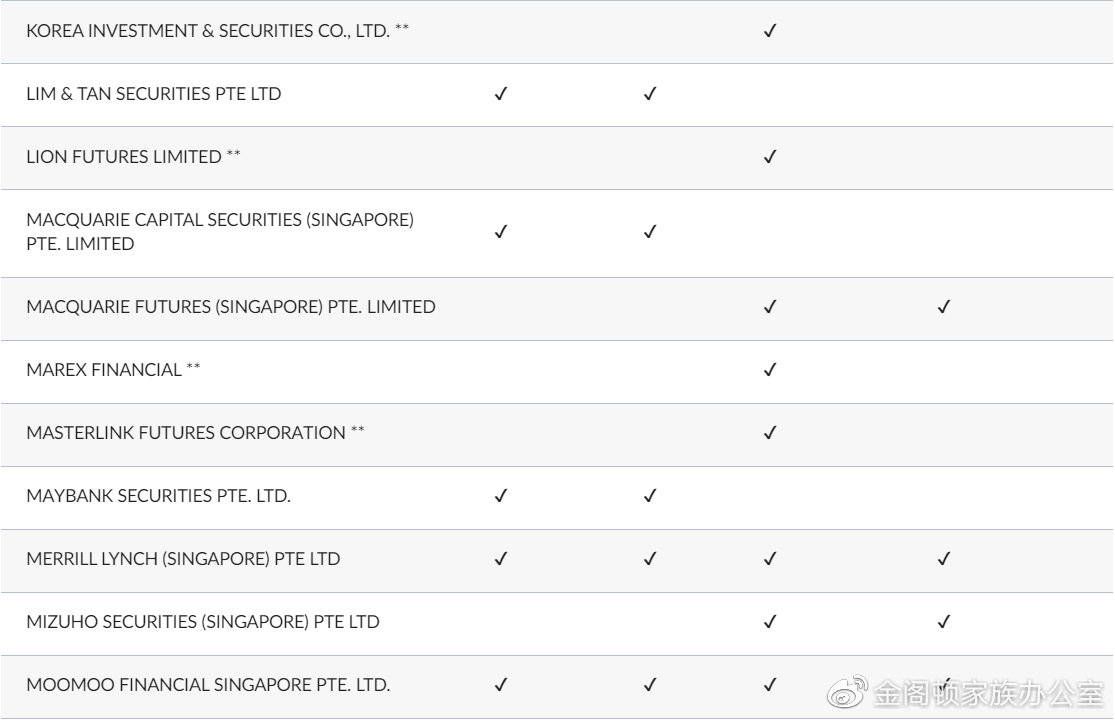
Task: Open the Lim & Tan Securities Pte Ltd entry
Action: coord(154,94)
